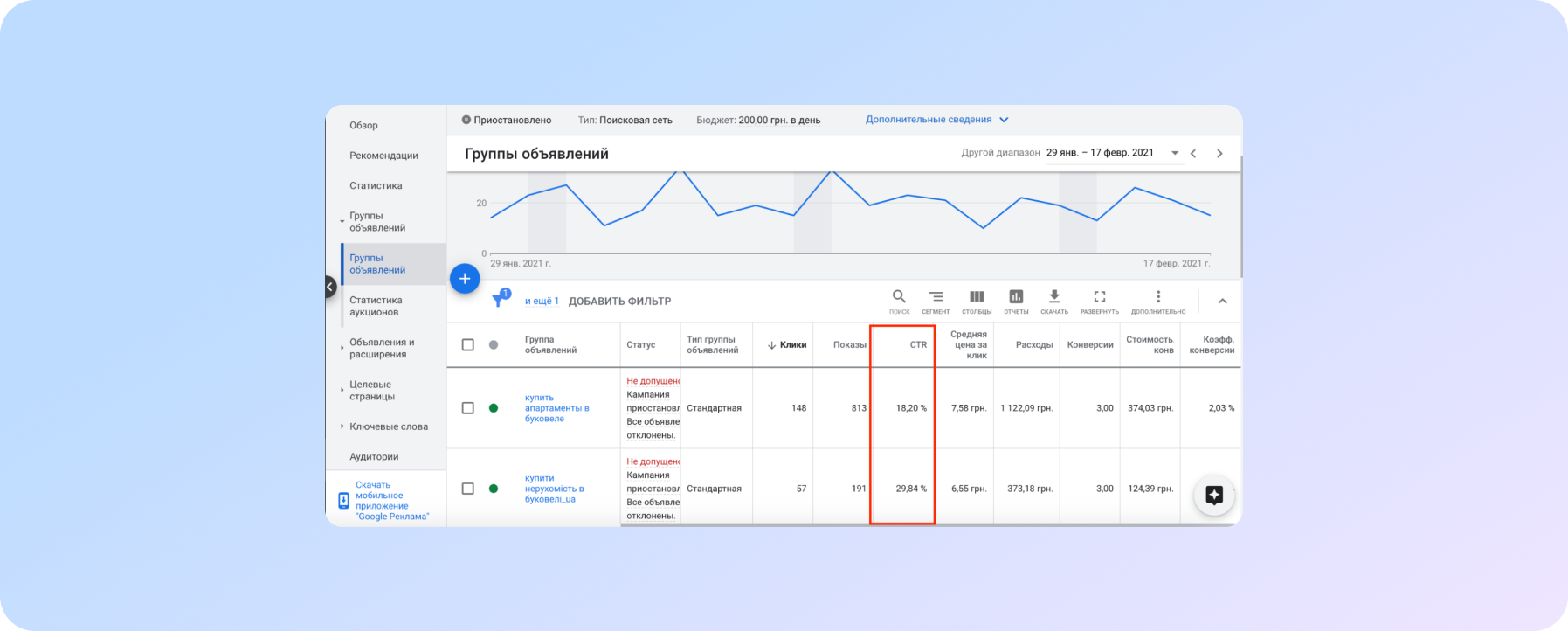Sort by the Клики column header
This screenshot has height=631, width=1568.
click(787, 345)
